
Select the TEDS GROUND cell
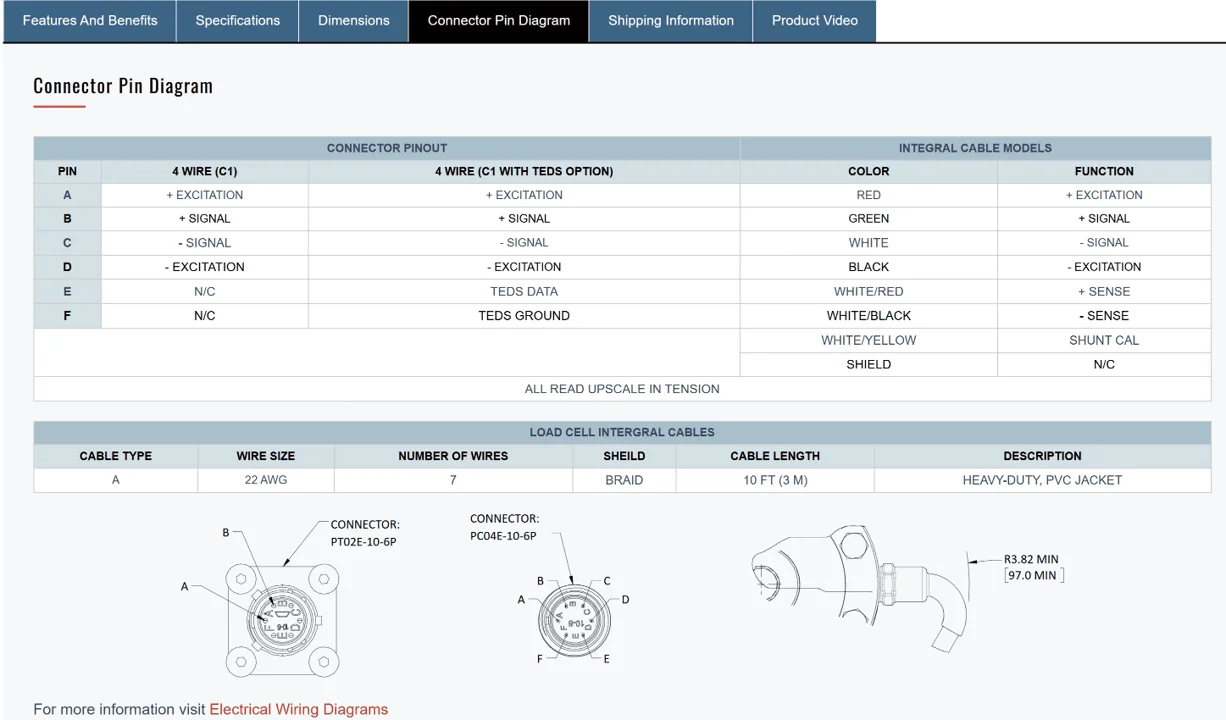(524, 316)
